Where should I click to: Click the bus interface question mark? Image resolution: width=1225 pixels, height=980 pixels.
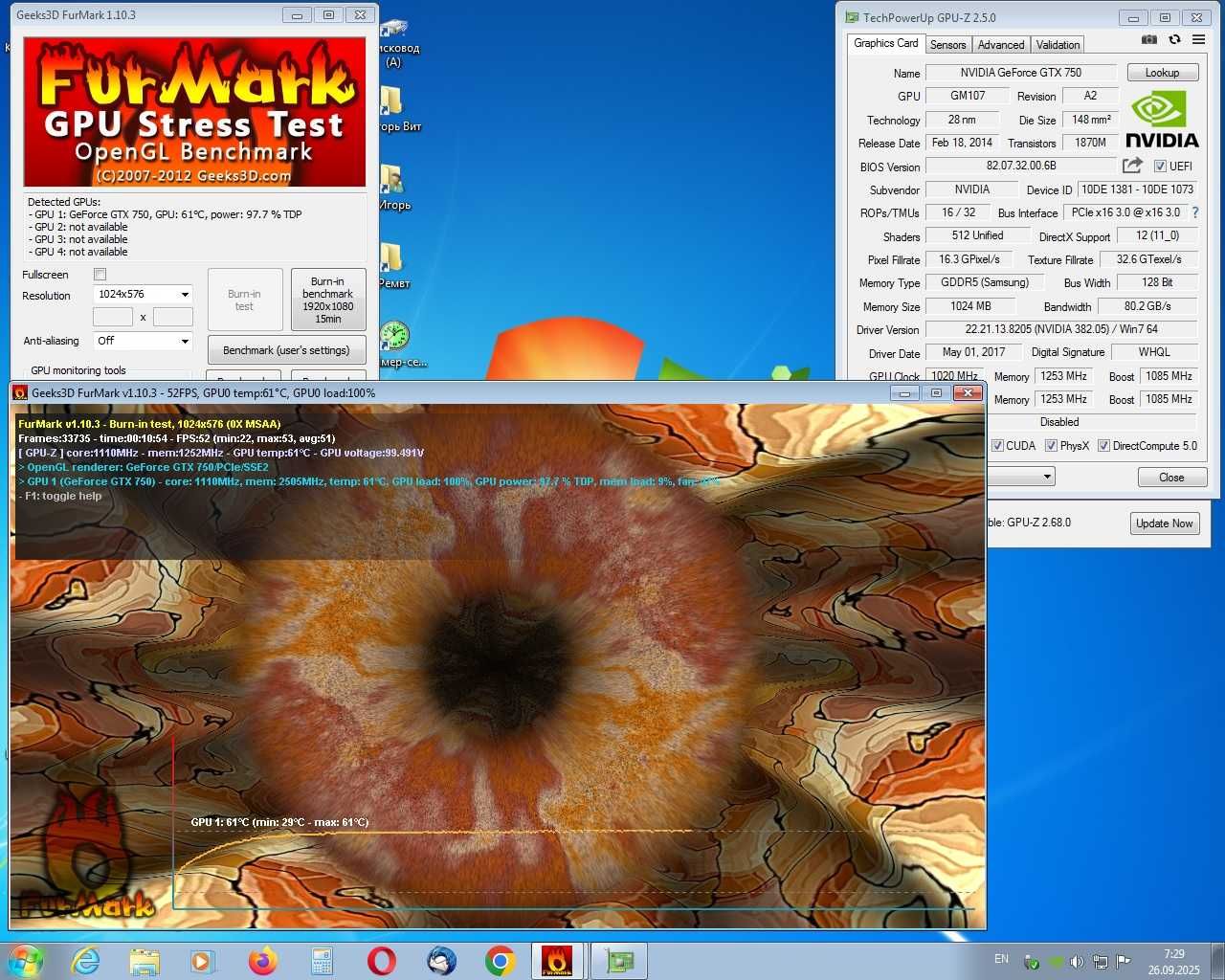1194,212
